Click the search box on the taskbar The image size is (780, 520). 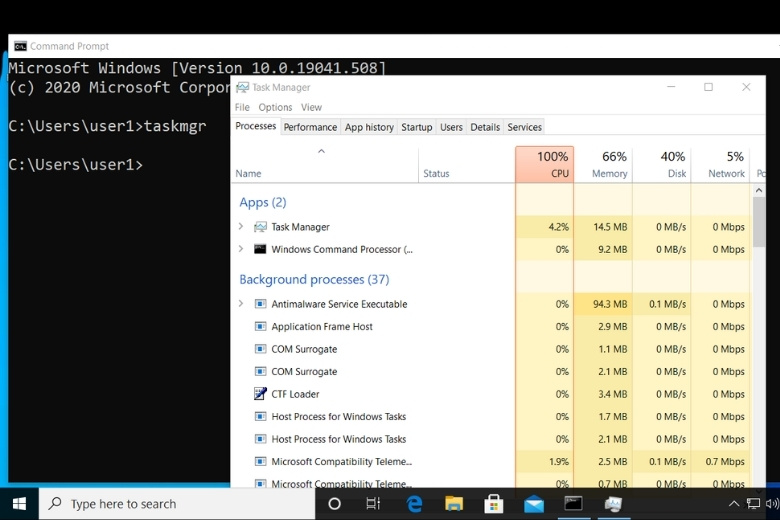(x=177, y=504)
